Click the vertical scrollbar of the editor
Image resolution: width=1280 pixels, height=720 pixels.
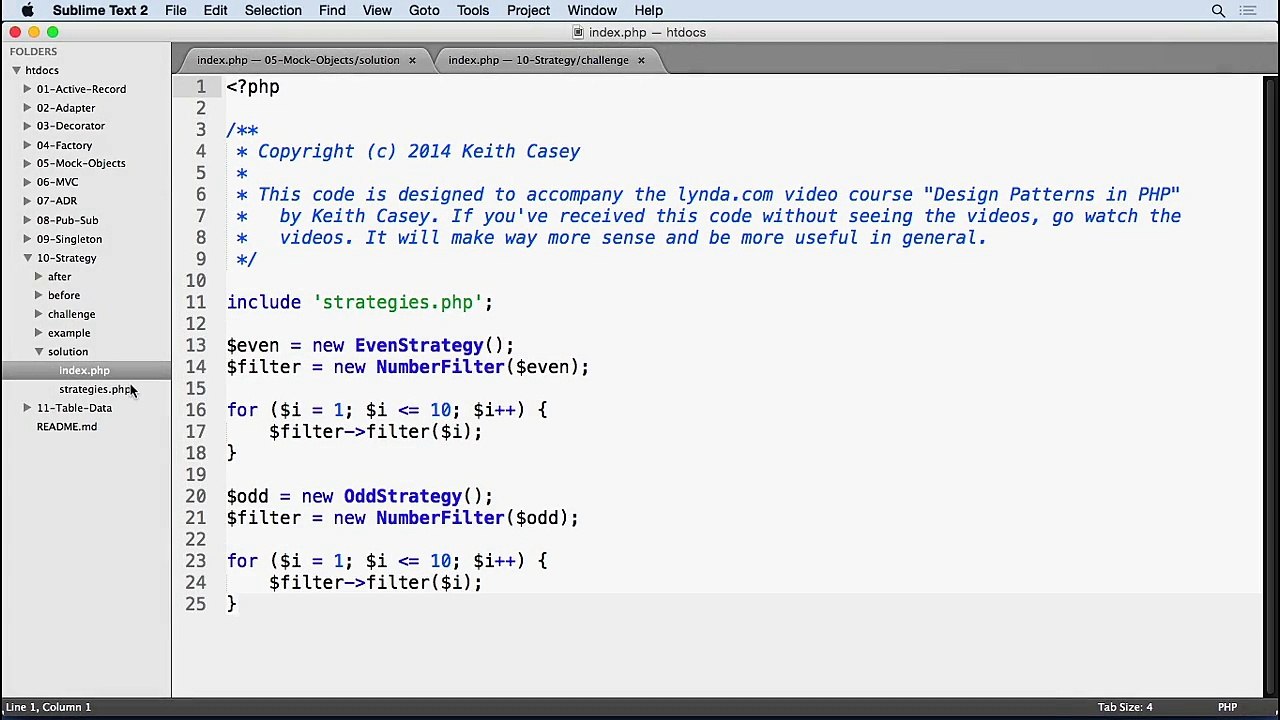[x=1271, y=384]
